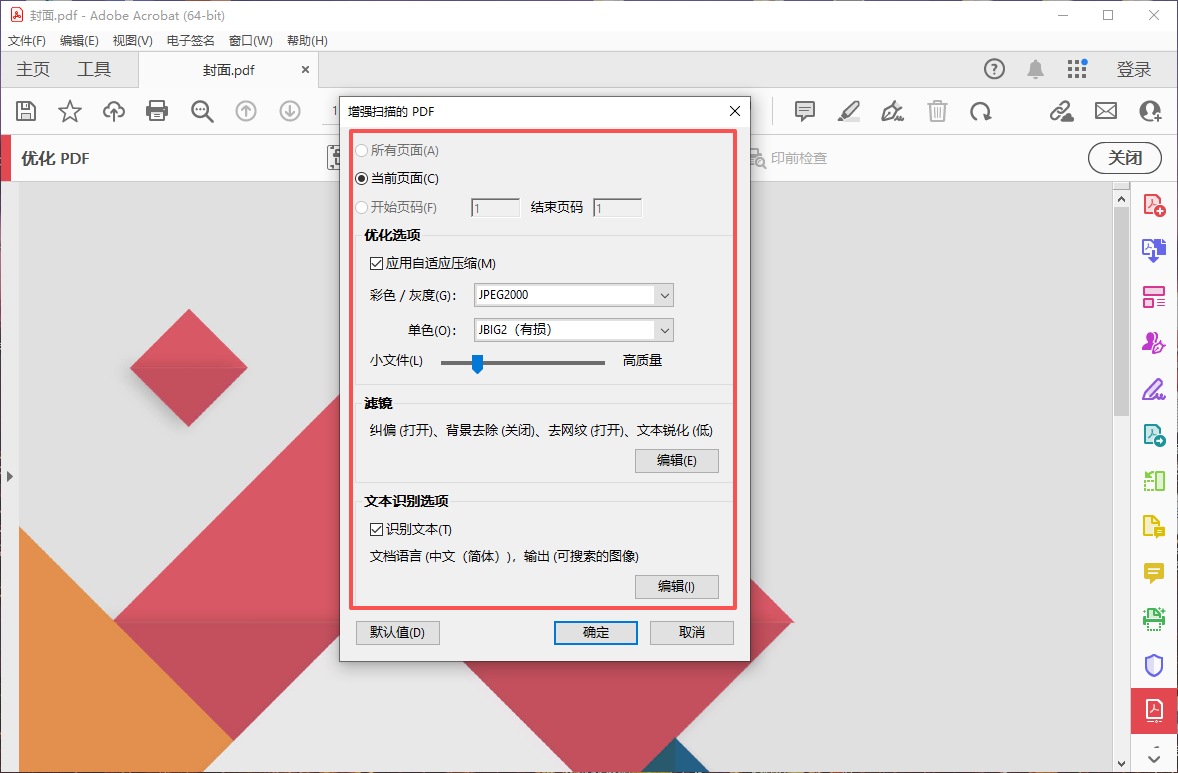
Task: Click the 结束页码 input field
Action: coord(618,208)
